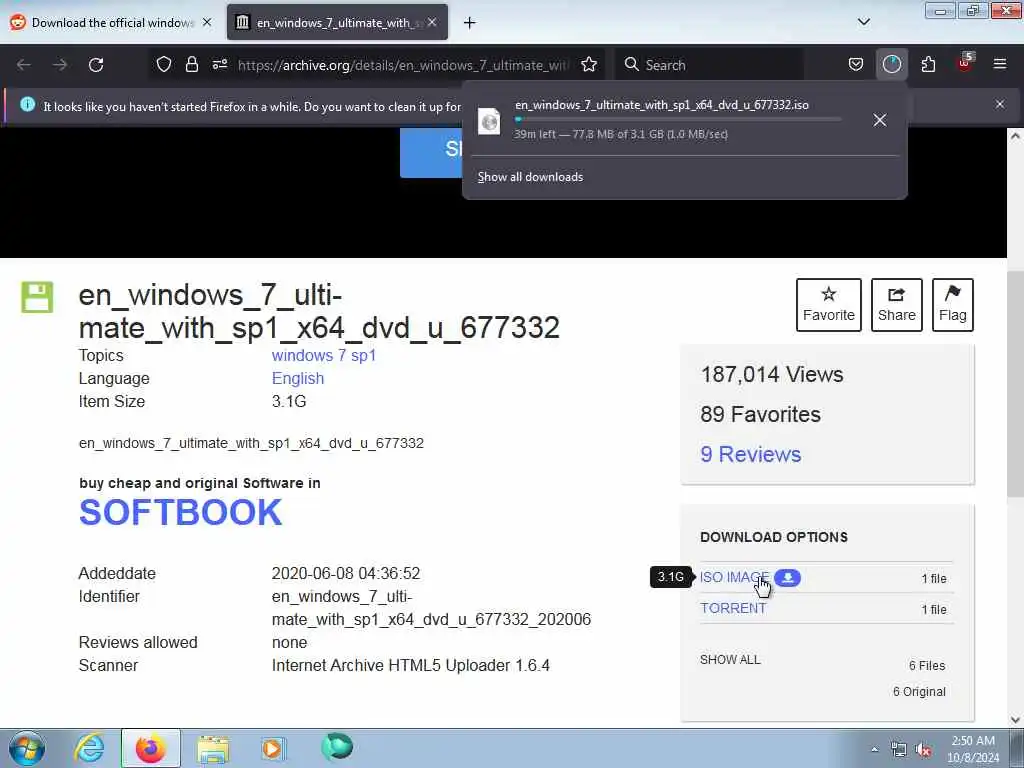Click the archive.org URL address field
This screenshot has width=1024, height=768.
403,65
